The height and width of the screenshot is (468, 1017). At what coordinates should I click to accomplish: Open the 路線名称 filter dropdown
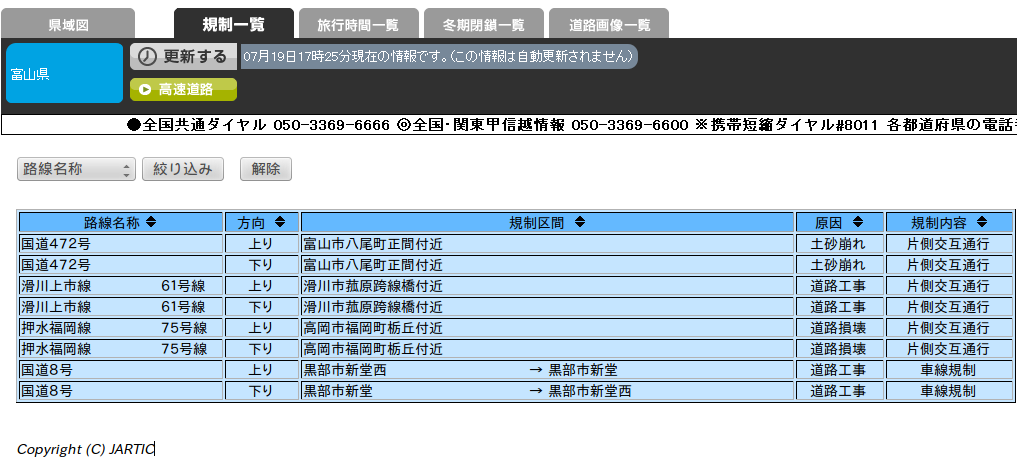[76, 169]
